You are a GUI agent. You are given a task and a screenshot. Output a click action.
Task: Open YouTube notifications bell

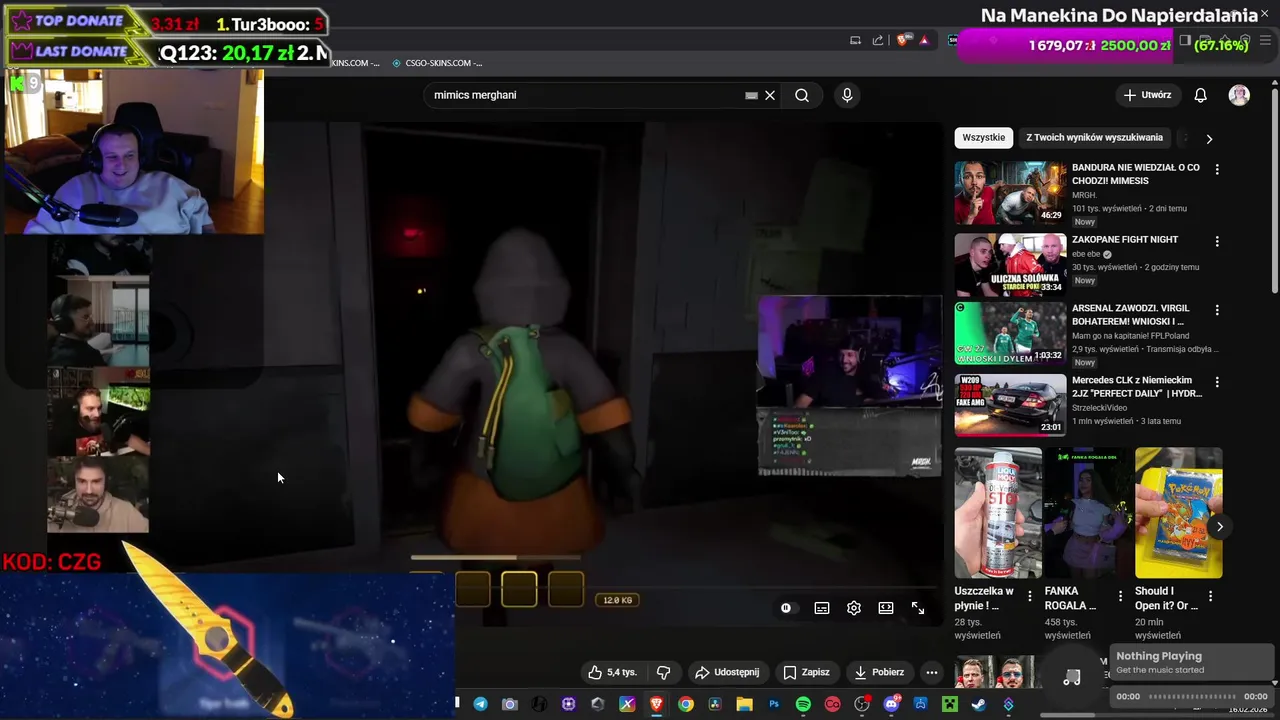tap(1200, 95)
